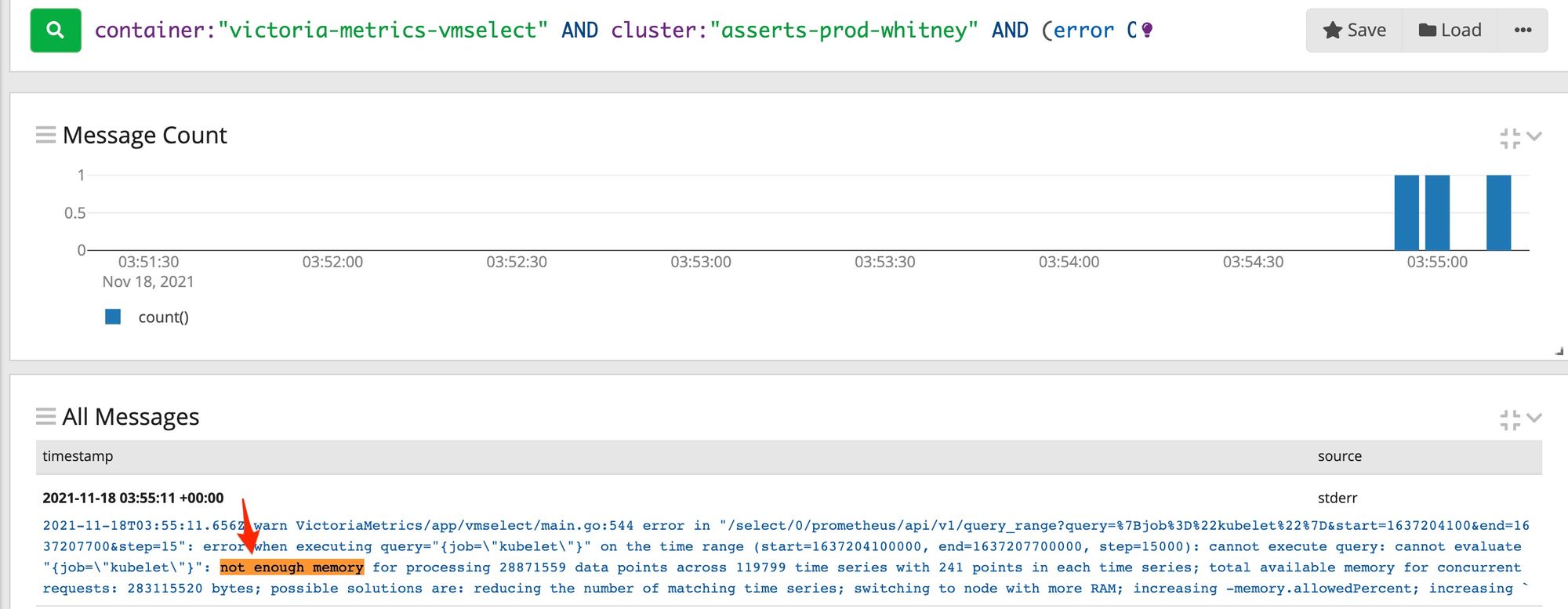Click the All Messages compress size icon
The width and height of the screenshot is (1568, 609).
pos(1509,419)
